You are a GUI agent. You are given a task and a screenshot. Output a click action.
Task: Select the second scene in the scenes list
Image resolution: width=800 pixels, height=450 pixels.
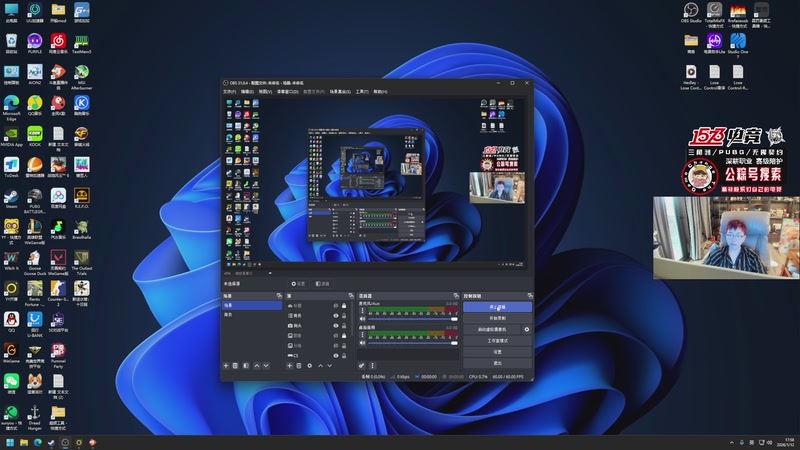pos(252,315)
